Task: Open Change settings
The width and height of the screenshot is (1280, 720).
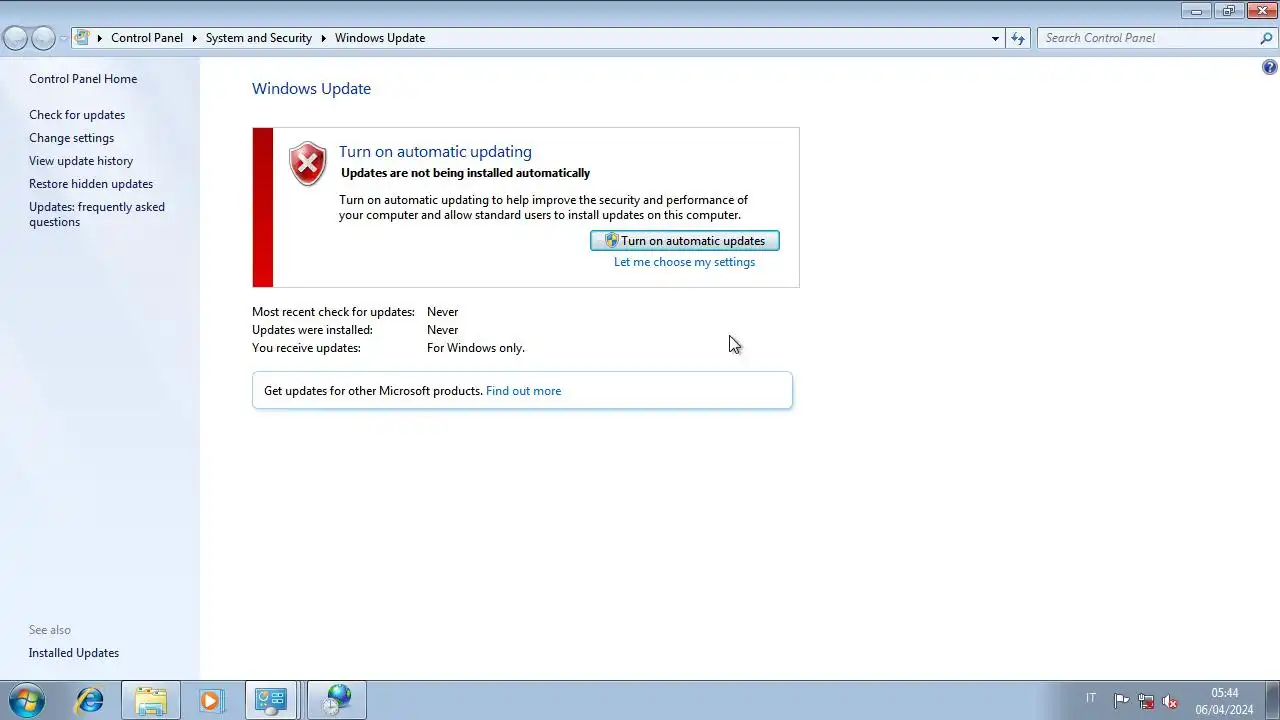Action: tap(71, 138)
